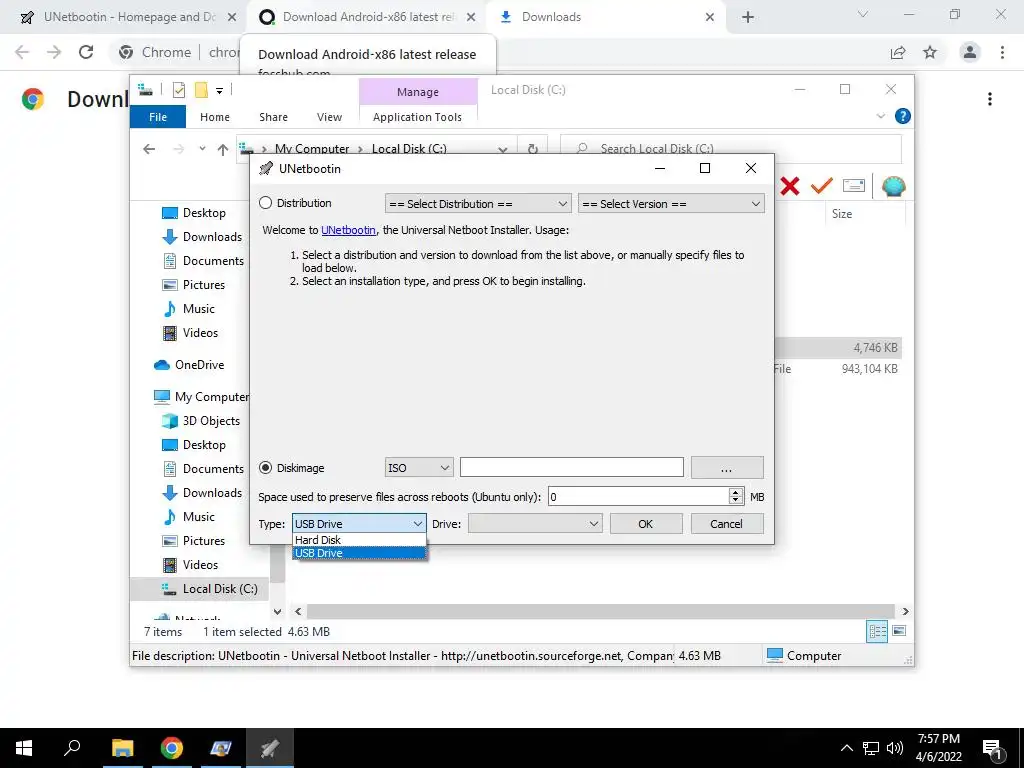The image size is (1024, 768).
Task: Open the ISO image type dropdown
Action: (419, 468)
